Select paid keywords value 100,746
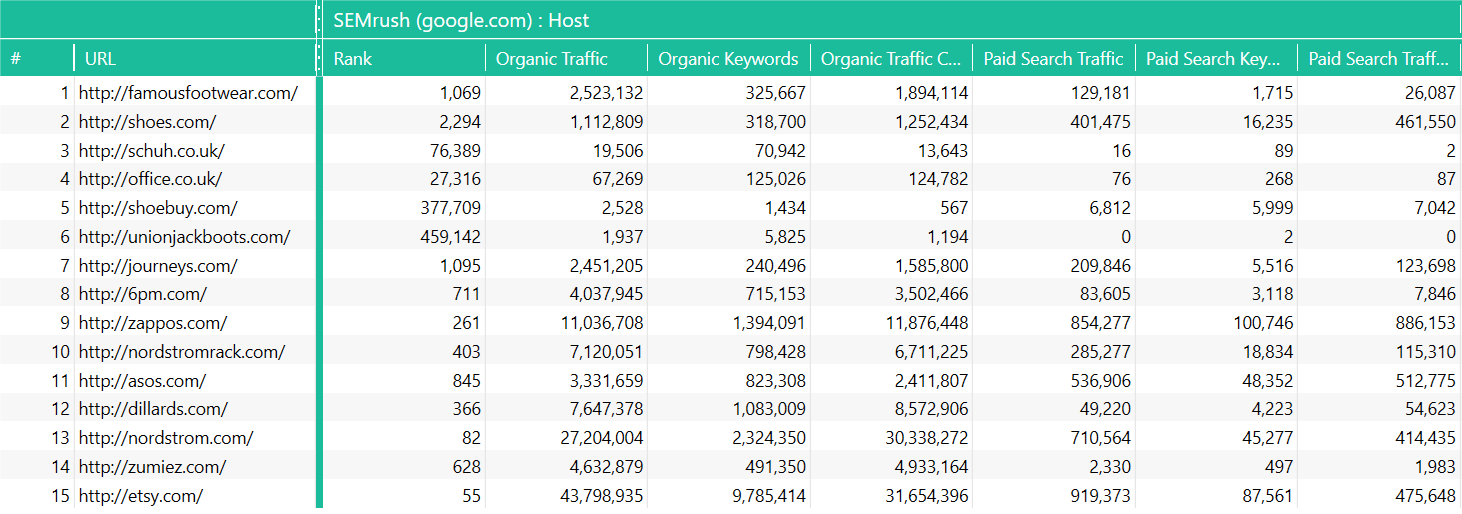 [x=1265, y=324]
